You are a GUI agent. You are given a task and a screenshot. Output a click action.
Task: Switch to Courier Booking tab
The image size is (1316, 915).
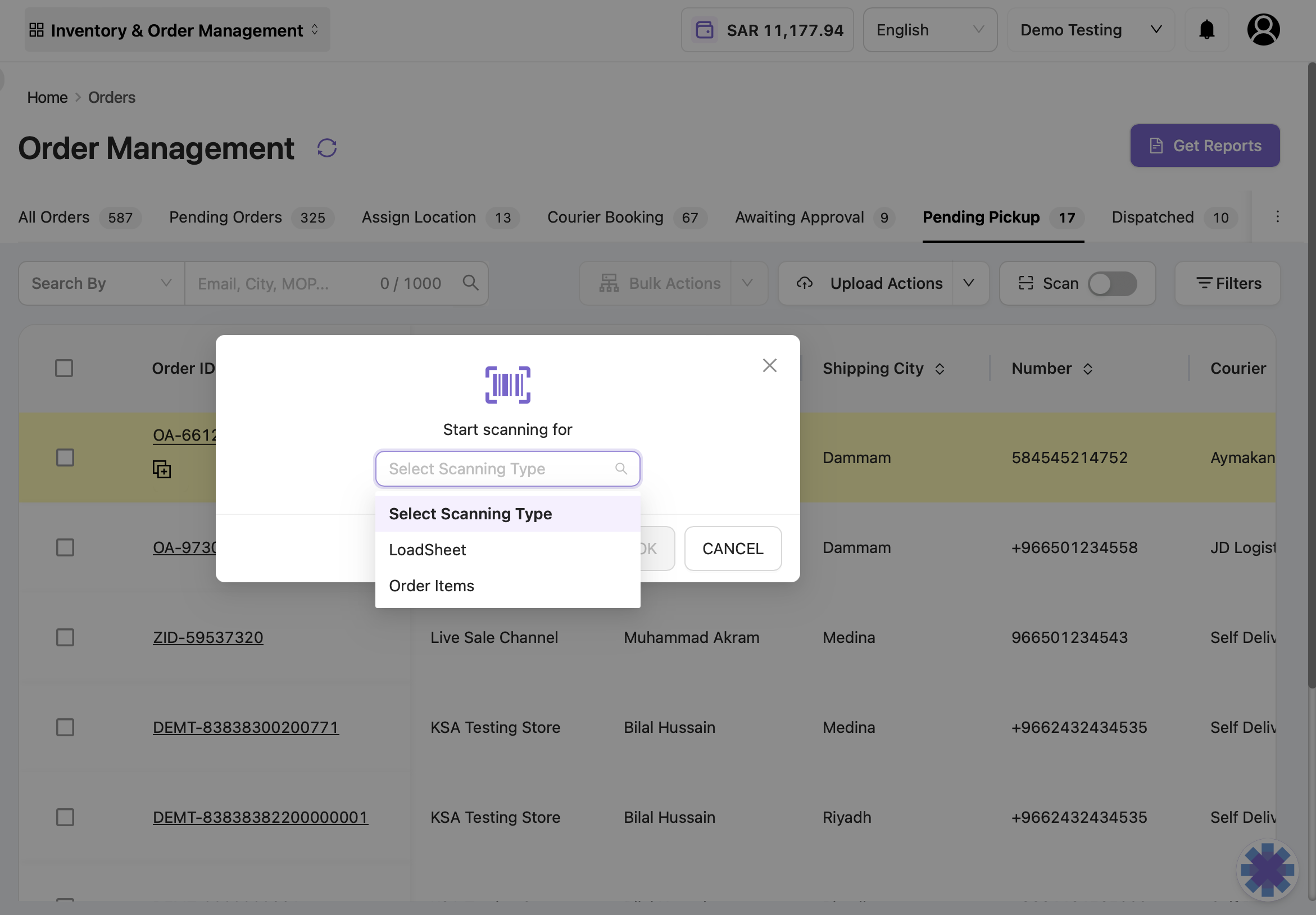click(x=627, y=218)
